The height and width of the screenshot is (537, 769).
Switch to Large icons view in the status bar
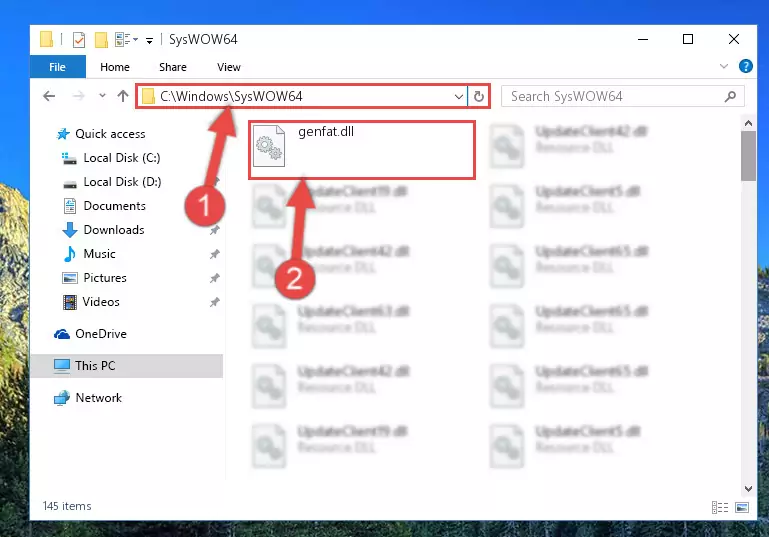(x=742, y=507)
